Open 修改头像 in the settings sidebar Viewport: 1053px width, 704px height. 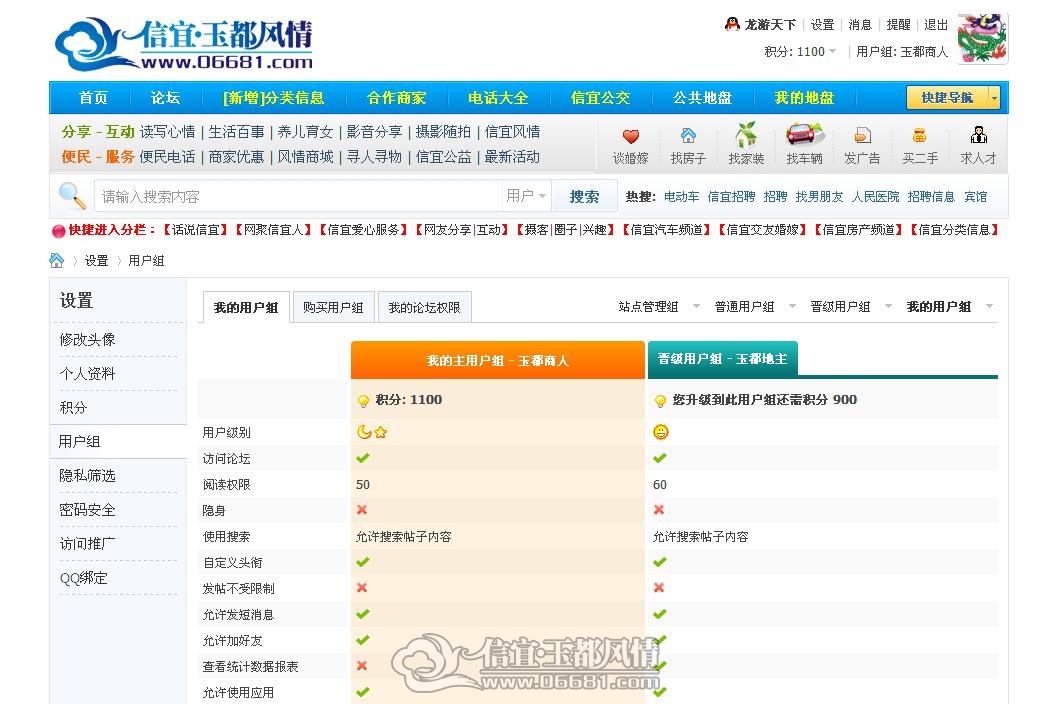87,340
